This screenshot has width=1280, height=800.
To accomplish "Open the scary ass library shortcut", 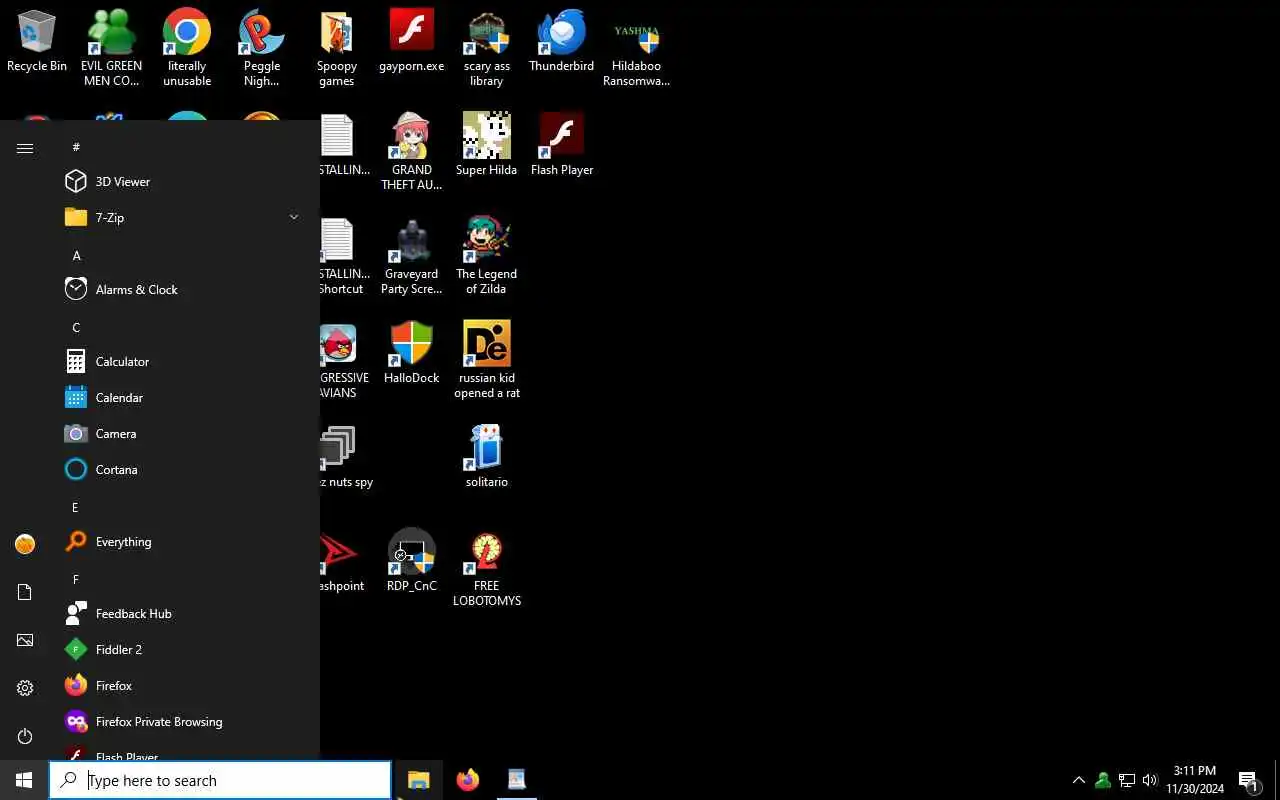I will (x=487, y=48).
